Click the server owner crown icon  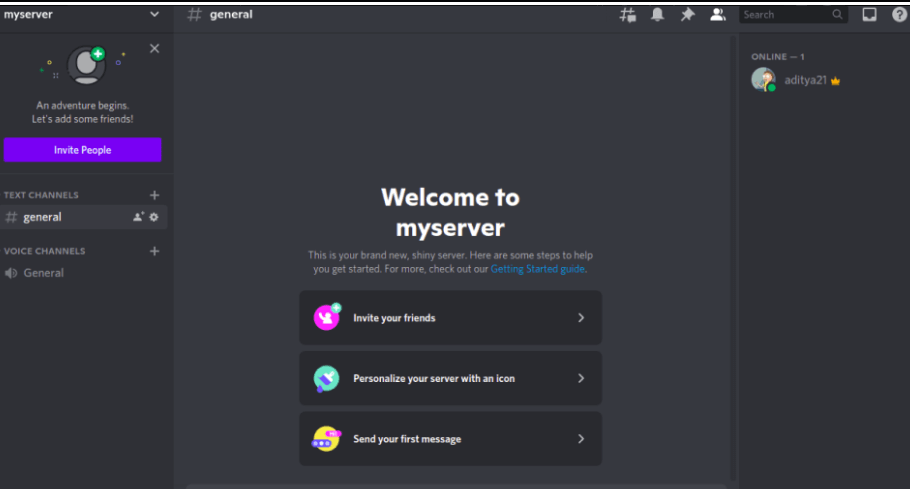[835, 81]
